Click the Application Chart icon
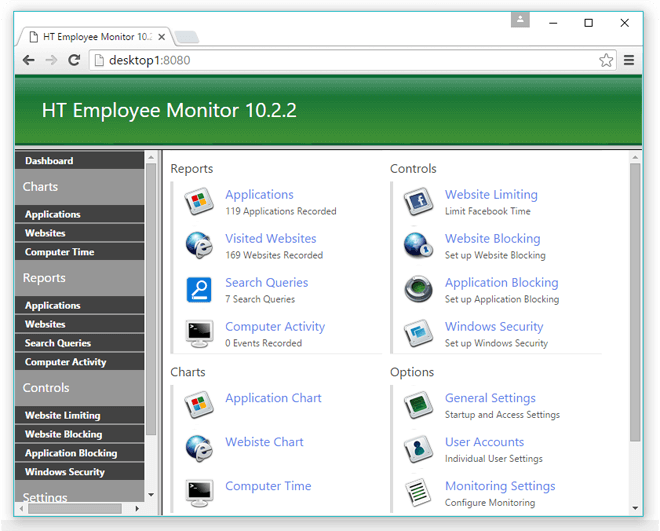660x531 pixels. tap(199, 405)
